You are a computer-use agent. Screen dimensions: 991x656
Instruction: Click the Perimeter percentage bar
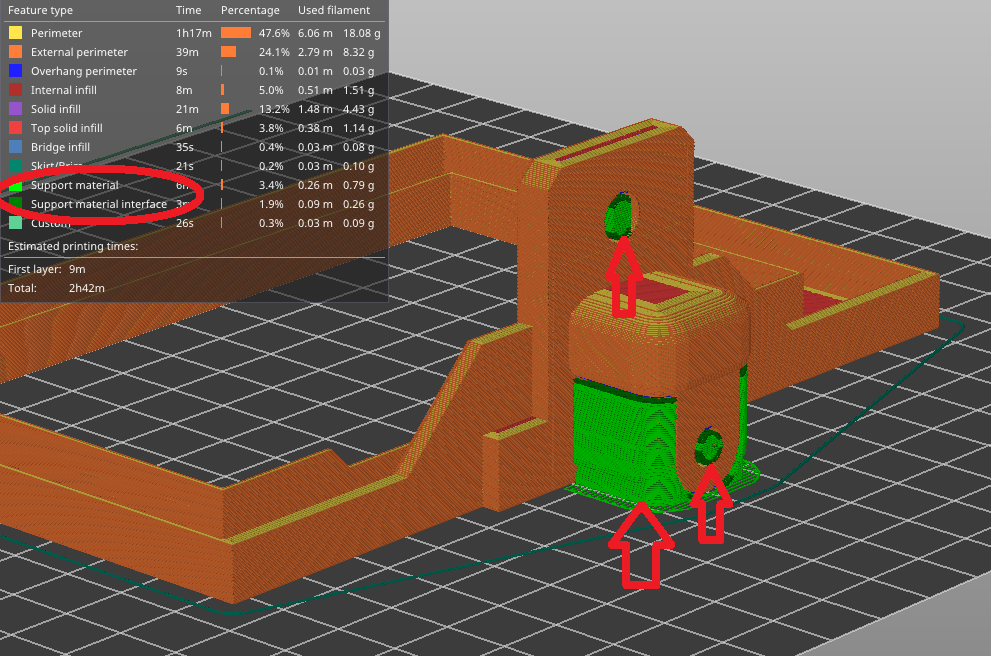236,33
